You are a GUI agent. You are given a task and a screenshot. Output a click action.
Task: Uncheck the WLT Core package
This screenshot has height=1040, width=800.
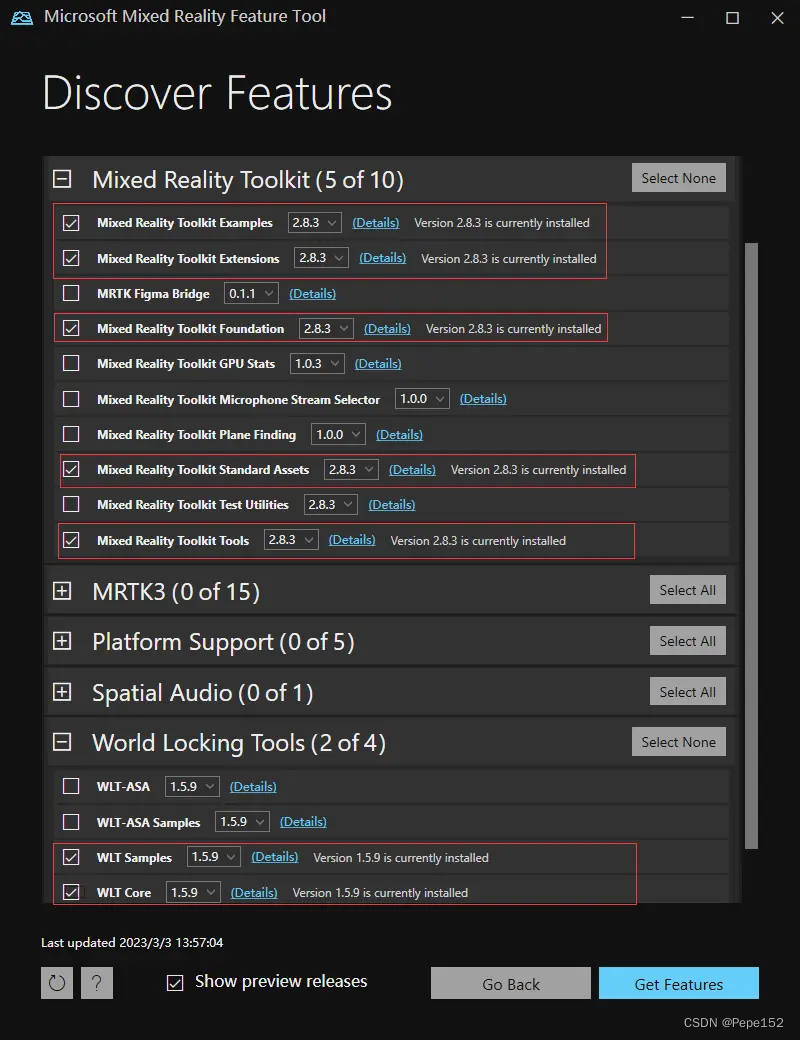[x=70, y=892]
